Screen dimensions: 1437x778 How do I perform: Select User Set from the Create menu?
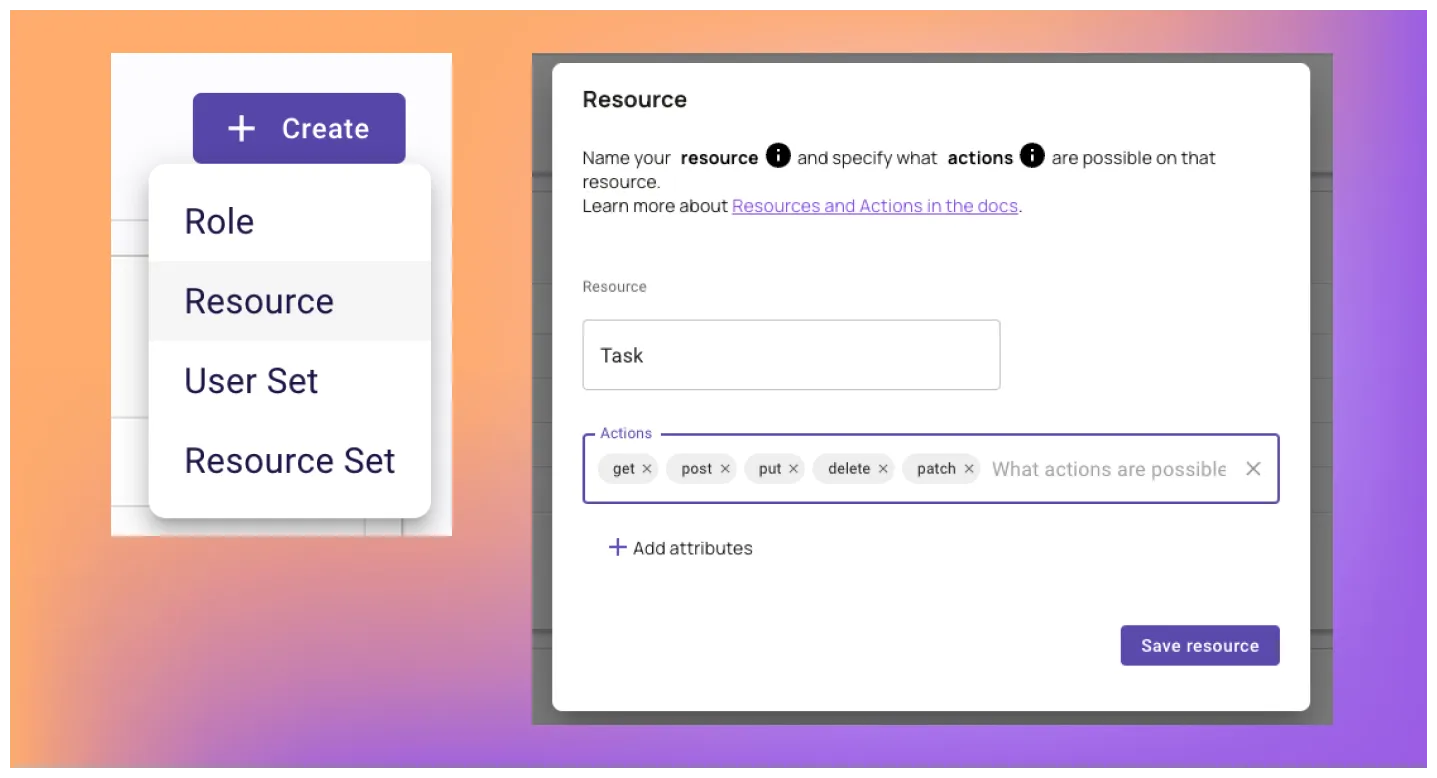(x=251, y=381)
